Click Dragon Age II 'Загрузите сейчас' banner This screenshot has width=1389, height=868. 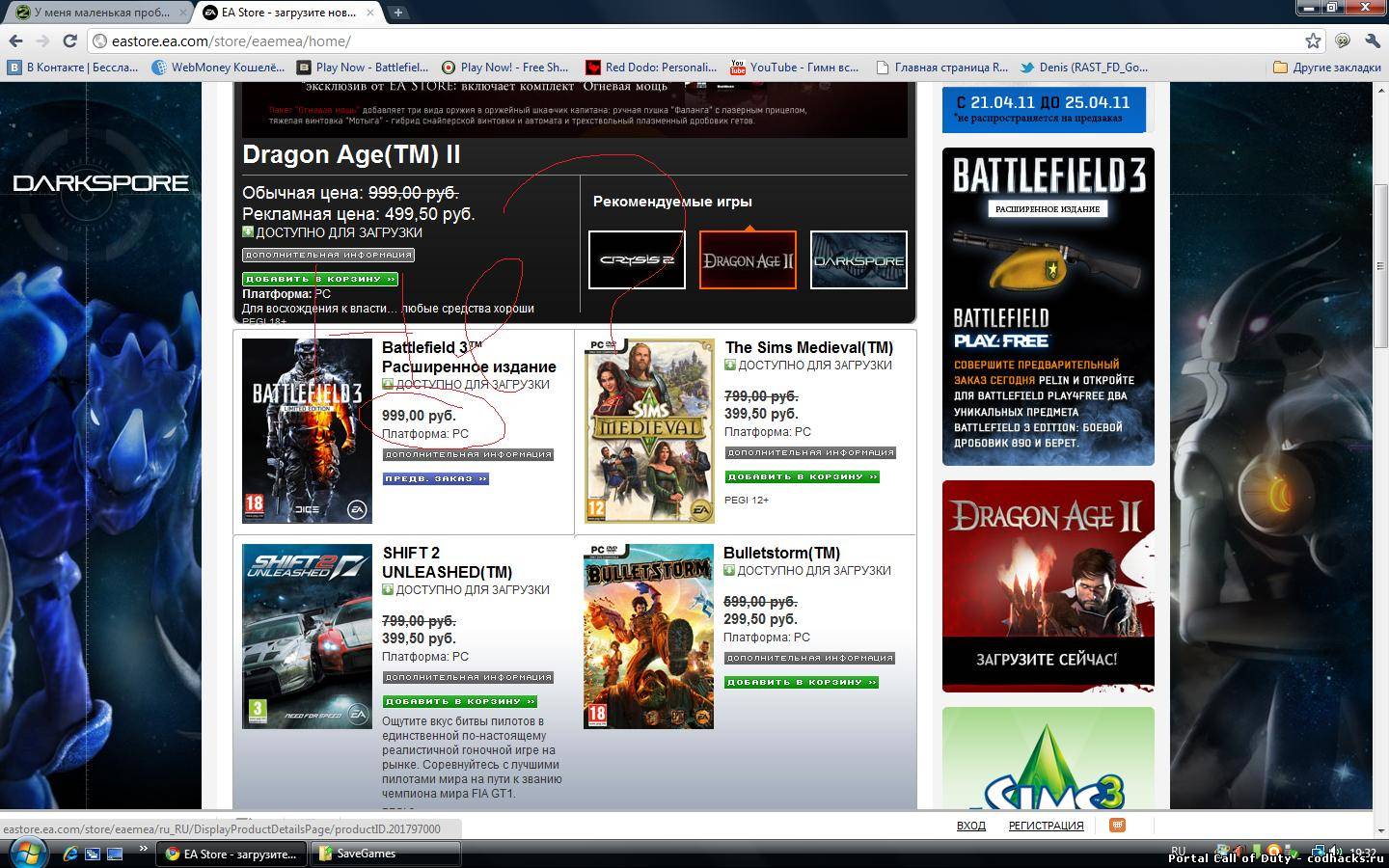point(1049,586)
